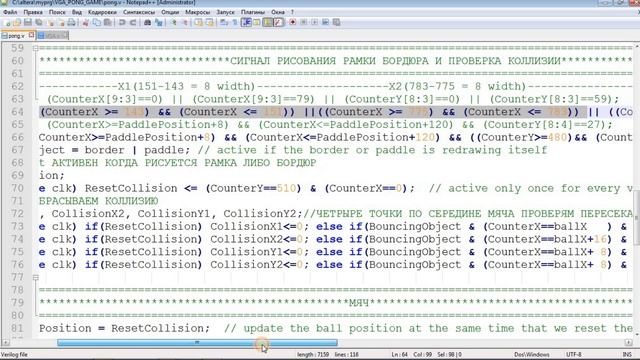Click the Save recorded macro icon
This screenshot has width=640, height=360.
pos(336,22)
